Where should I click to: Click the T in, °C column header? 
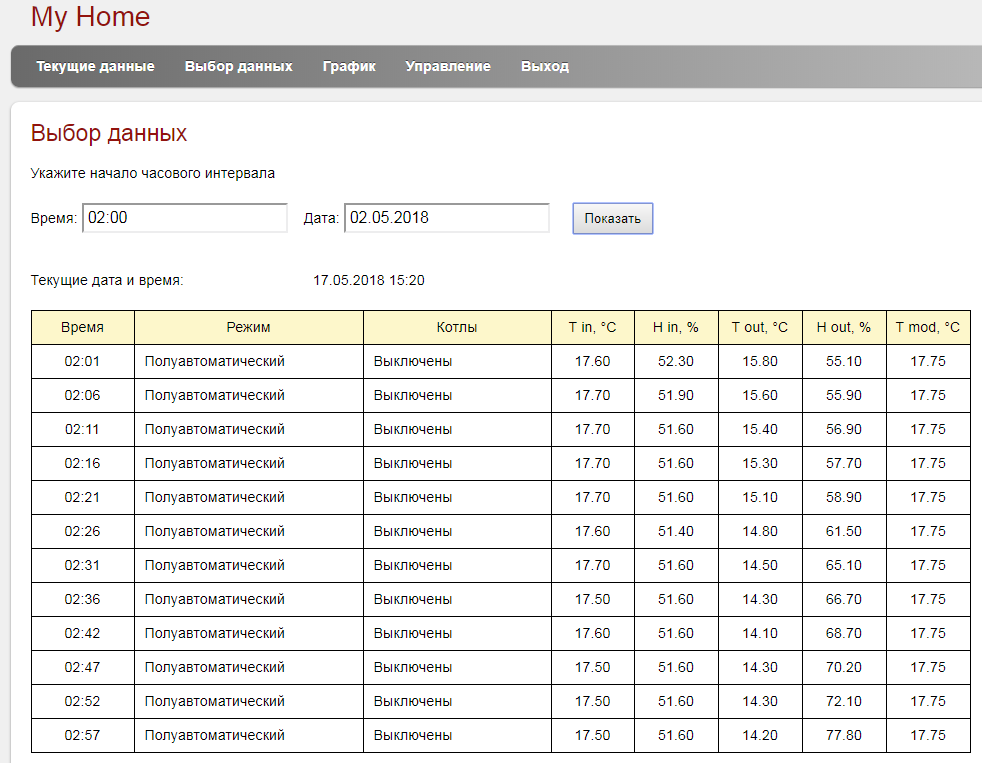(592, 328)
